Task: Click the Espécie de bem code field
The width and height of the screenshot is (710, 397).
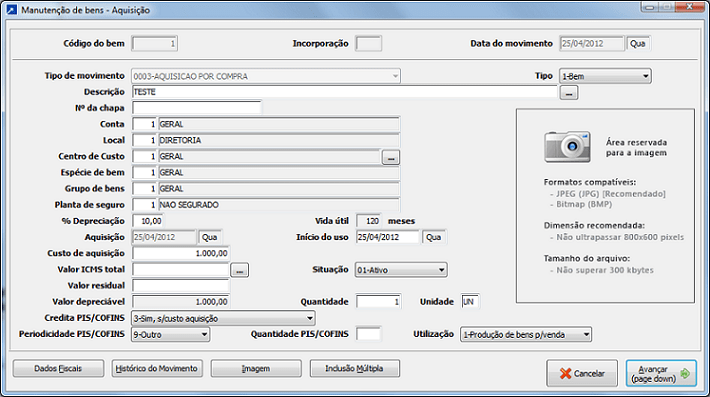Action: tap(144, 172)
